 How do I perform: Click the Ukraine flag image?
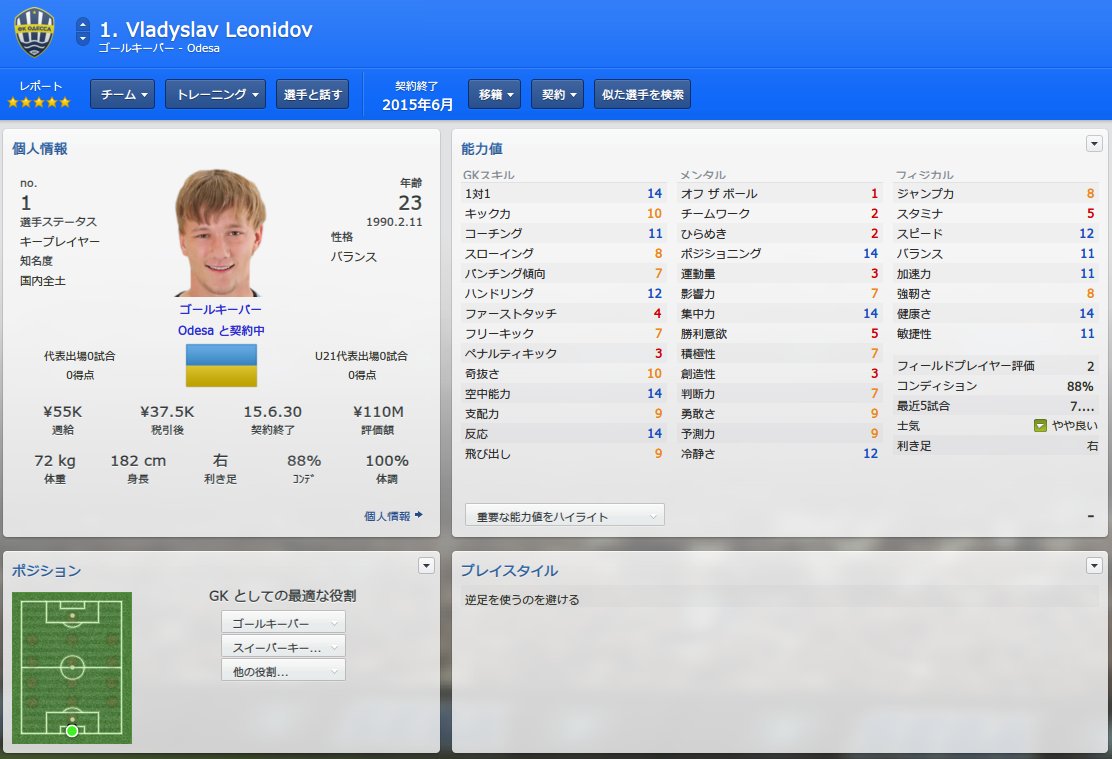pos(221,365)
